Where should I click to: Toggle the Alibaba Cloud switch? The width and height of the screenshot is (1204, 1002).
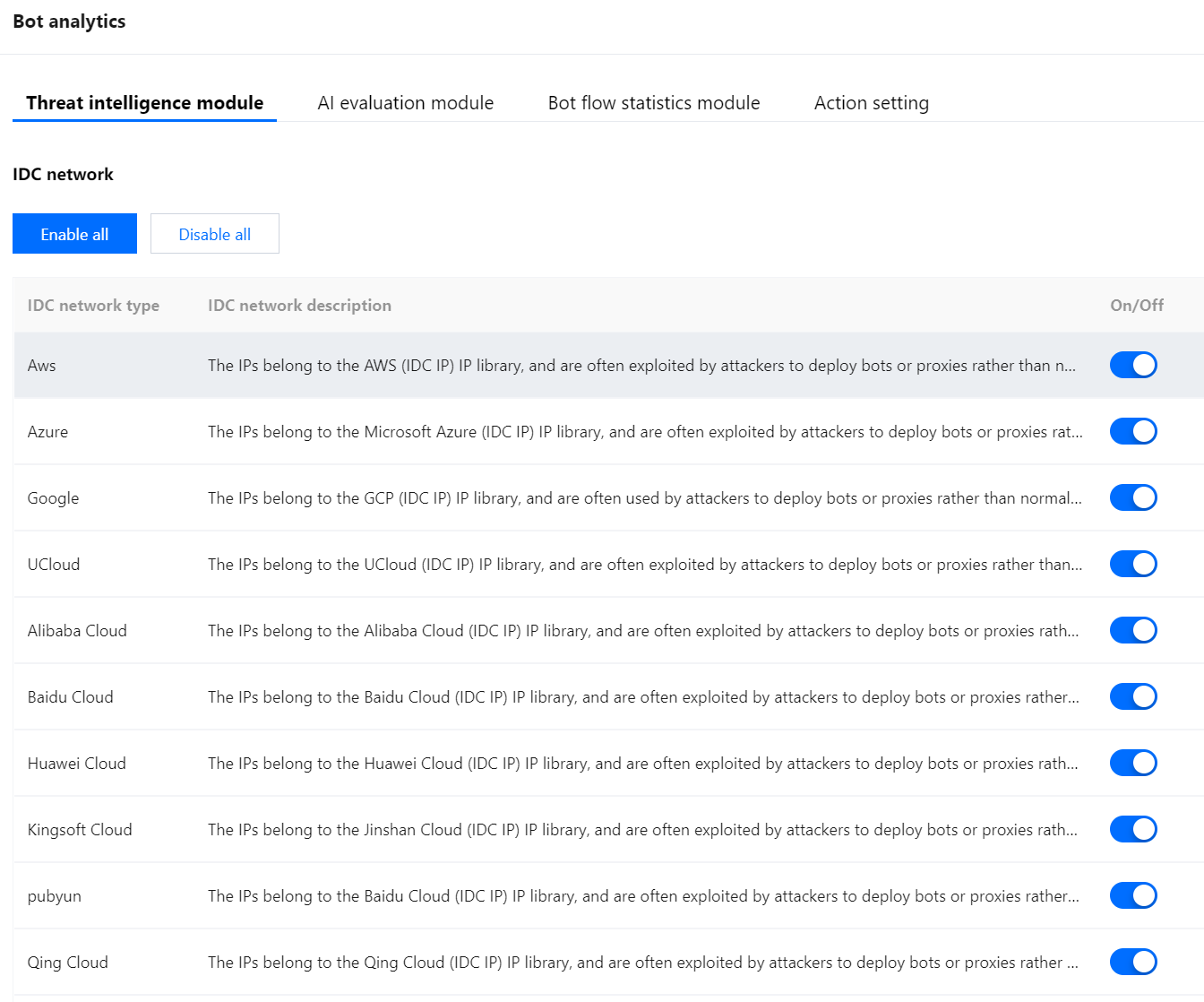1133,630
